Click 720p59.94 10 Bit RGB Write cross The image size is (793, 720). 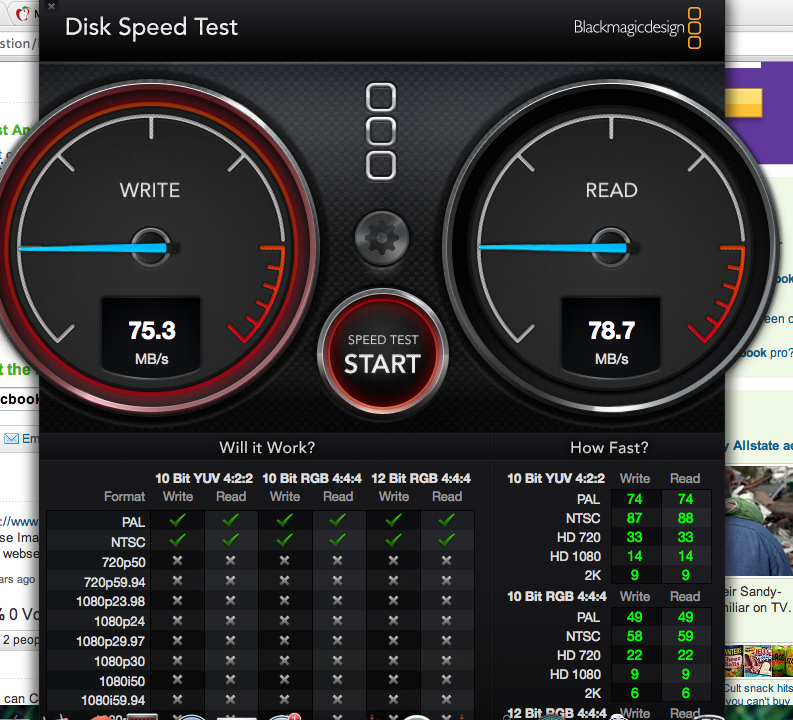(285, 580)
